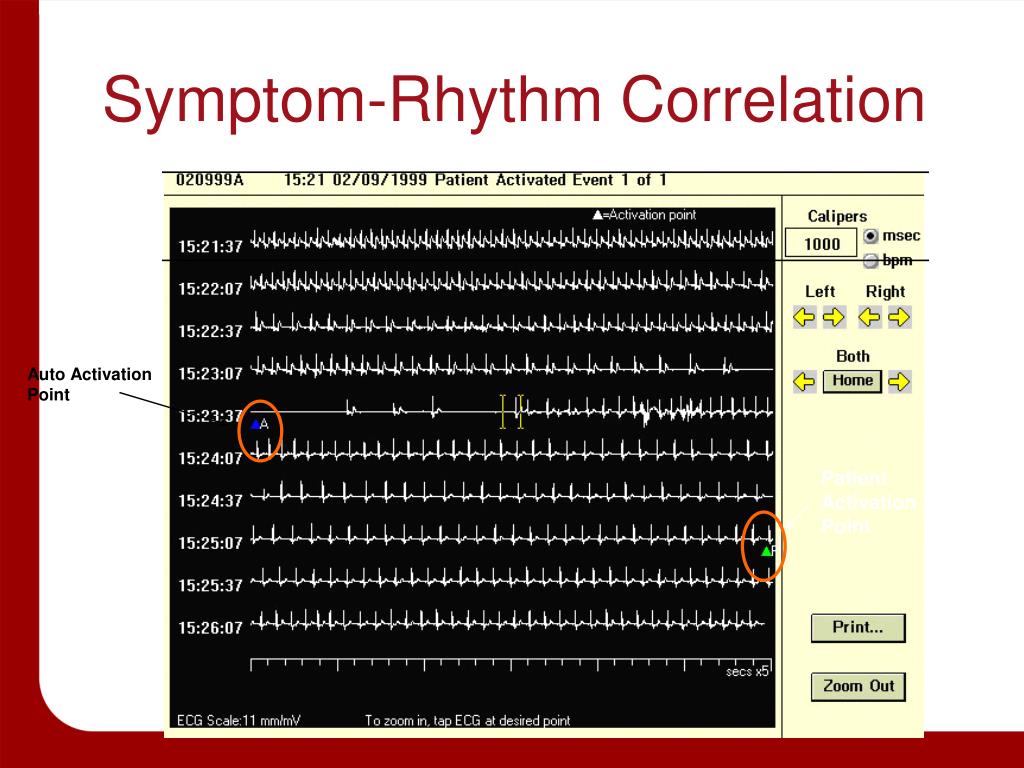Image resolution: width=1024 pixels, height=768 pixels.
Task: Click the green patient activation triangle marker
Action: (766, 552)
